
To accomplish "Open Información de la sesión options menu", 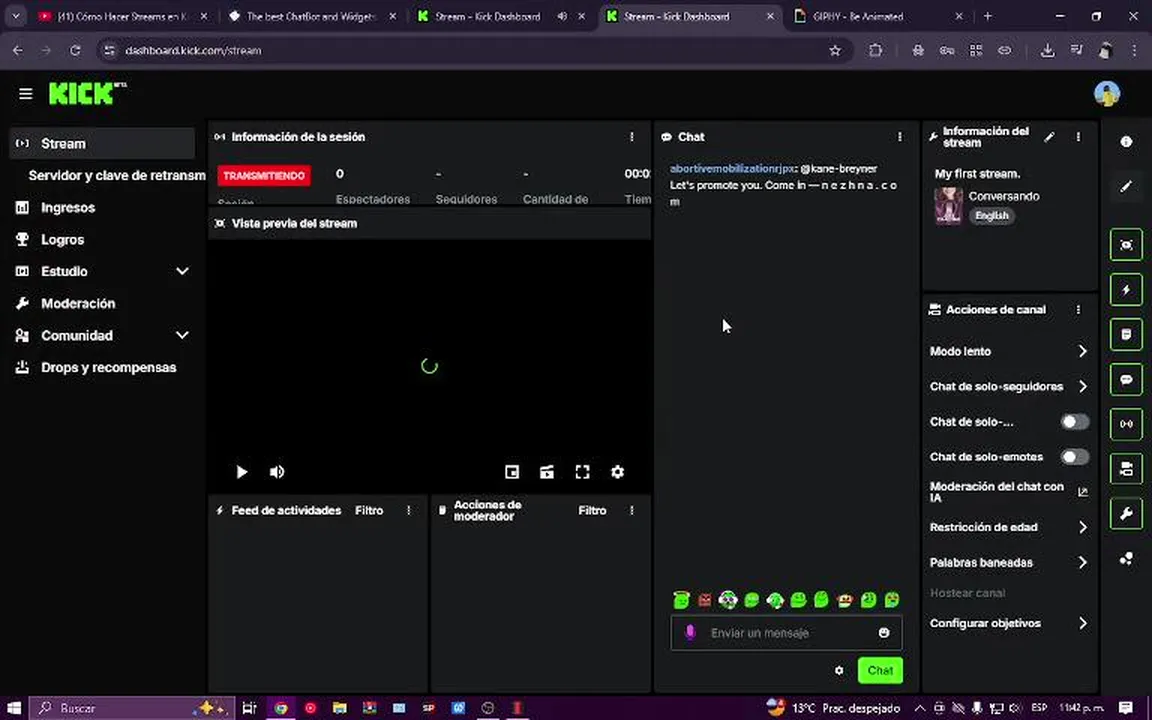I will pyautogui.click(x=632, y=137).
